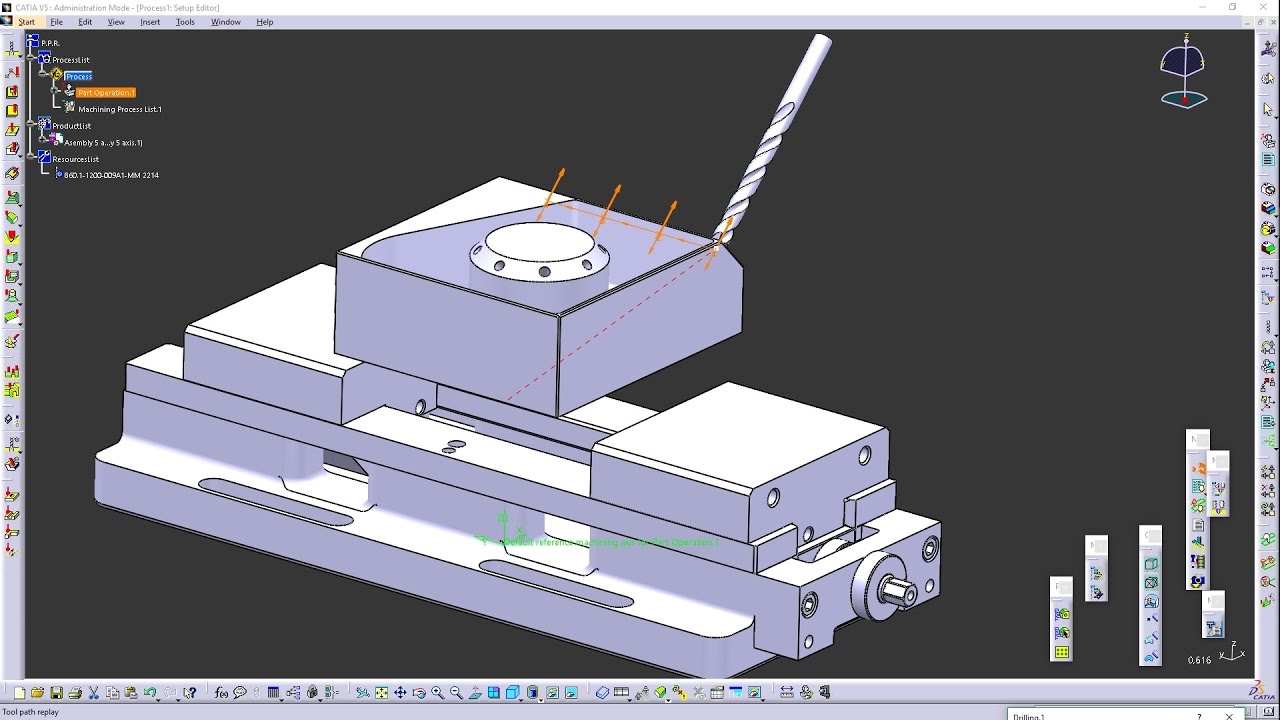Open the Formula f(x) tool

pos(221,692)
